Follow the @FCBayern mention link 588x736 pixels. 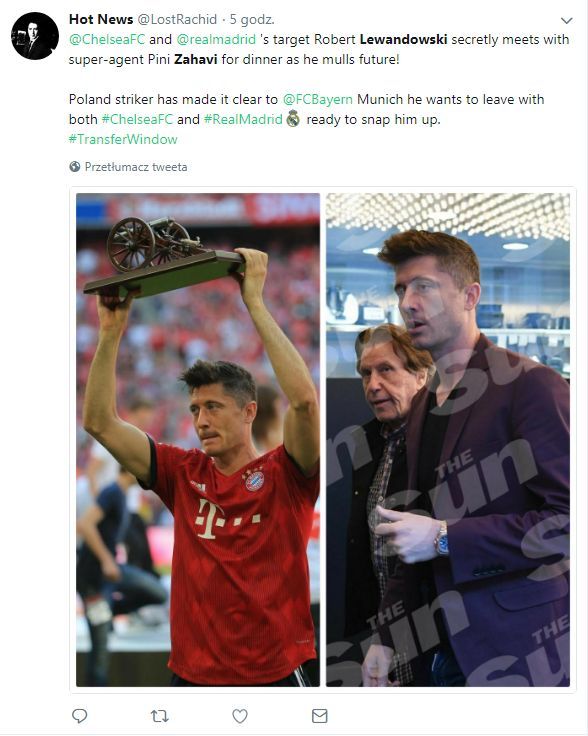coord(318,100)
